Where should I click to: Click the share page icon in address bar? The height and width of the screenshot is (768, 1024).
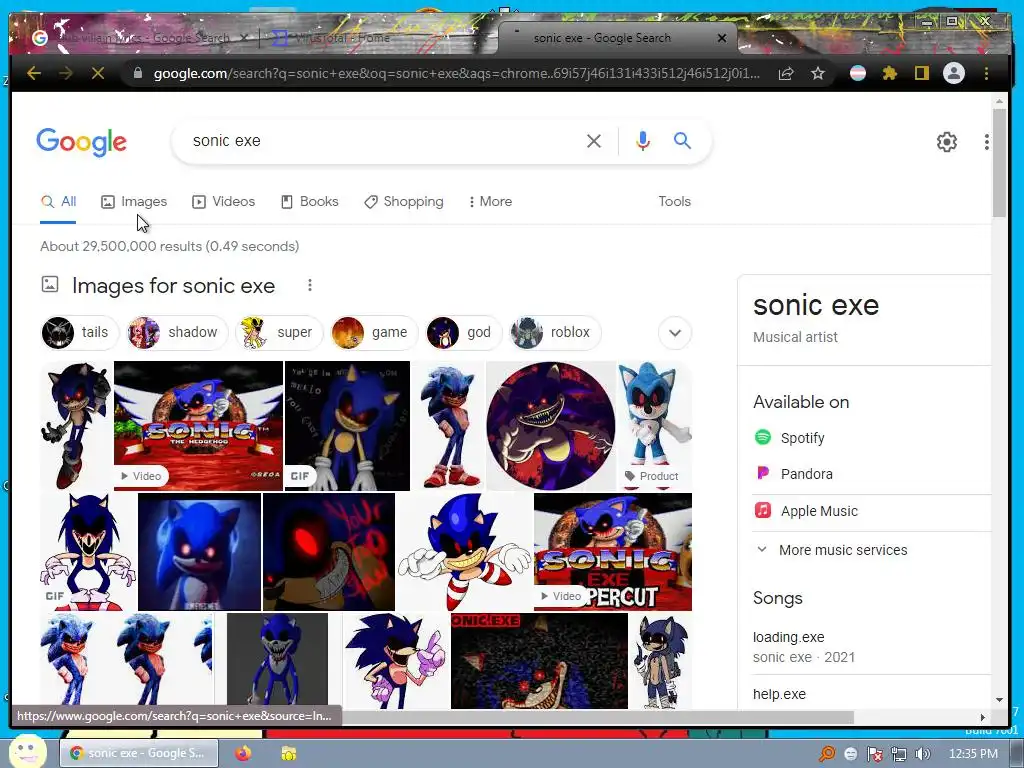coord(786,73)
